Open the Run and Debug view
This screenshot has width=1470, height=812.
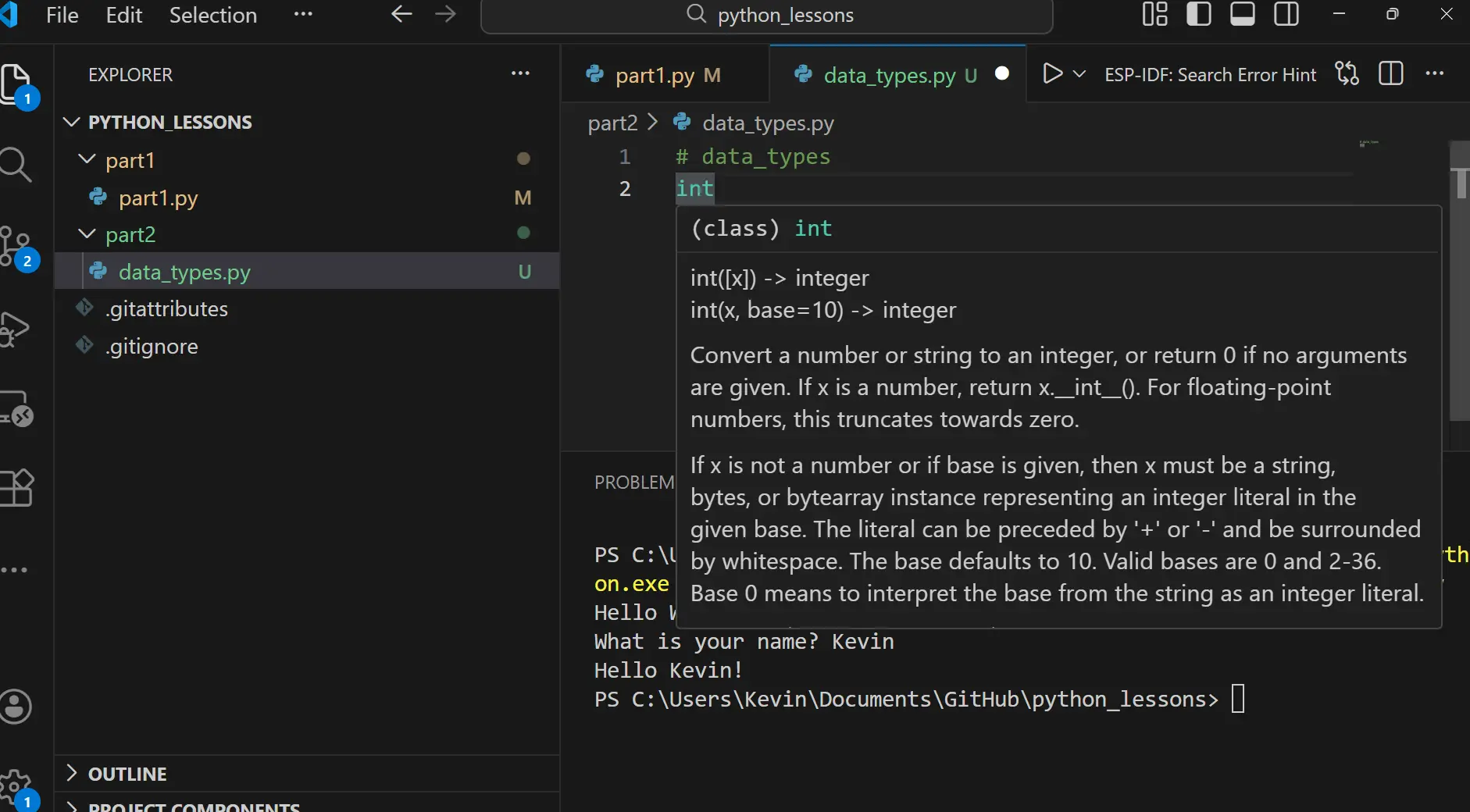click(x=16, y=328)
